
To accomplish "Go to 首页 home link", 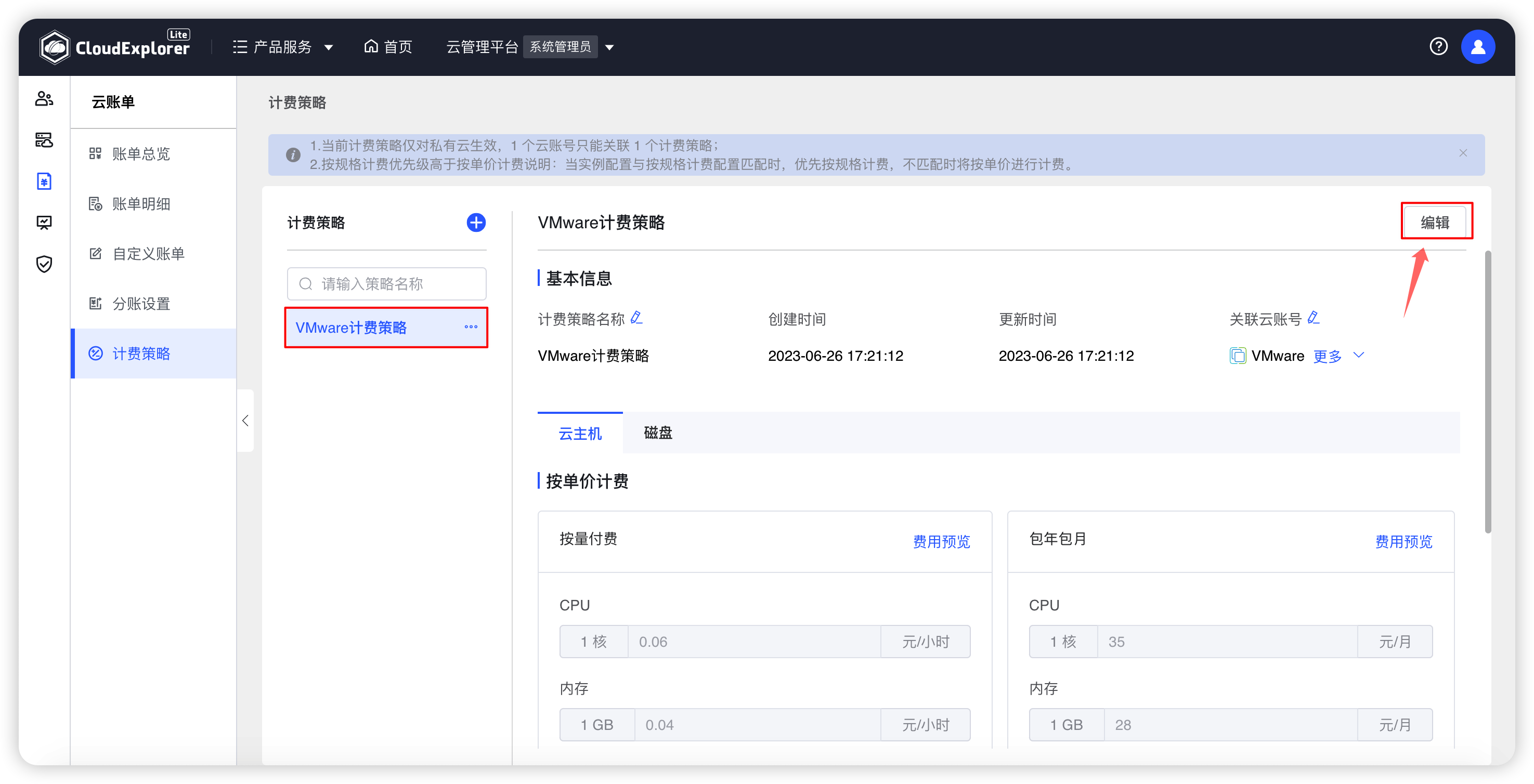I will 388,47.
